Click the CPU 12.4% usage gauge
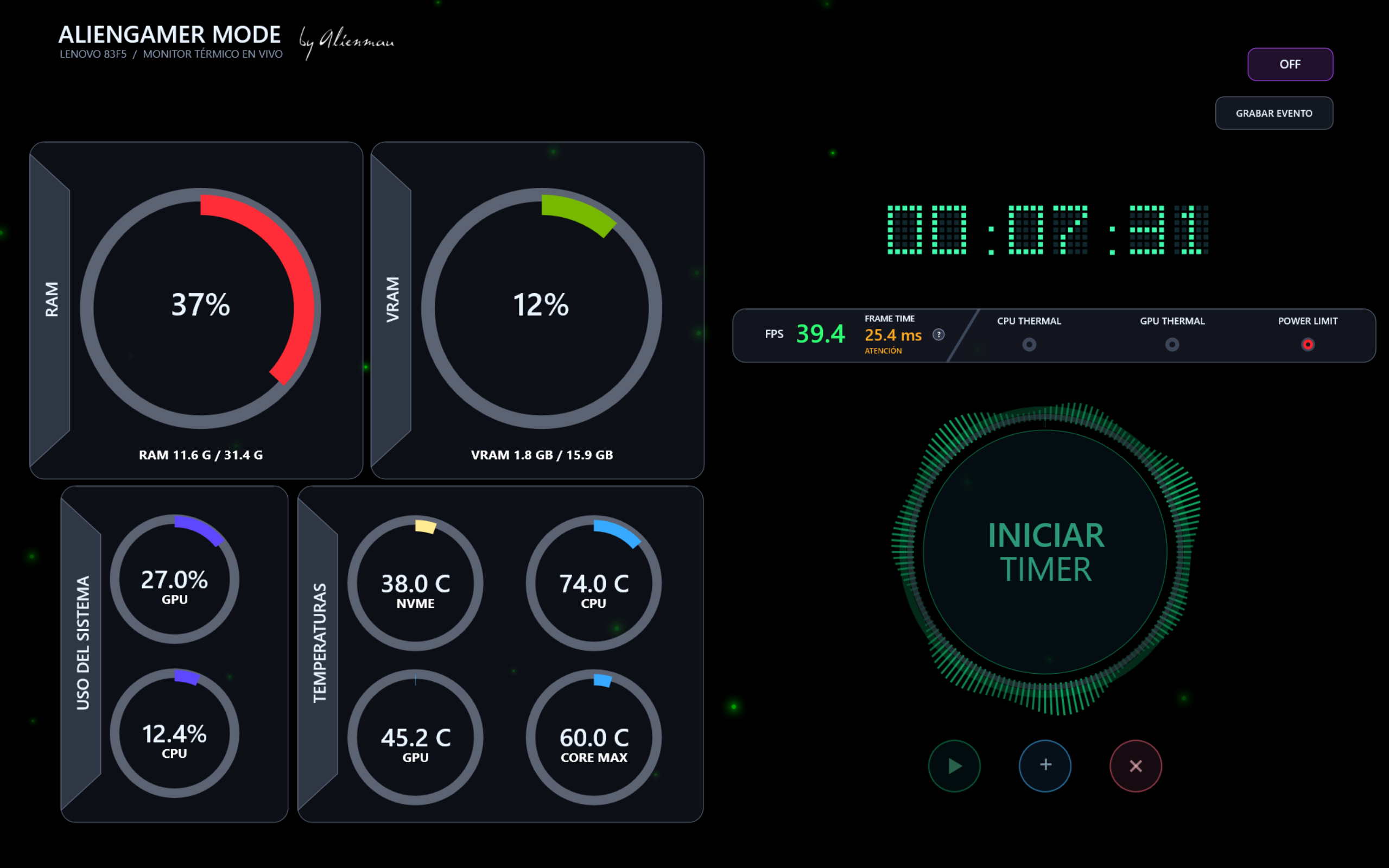The image size is (1389, 868). (x=174, y=733)
